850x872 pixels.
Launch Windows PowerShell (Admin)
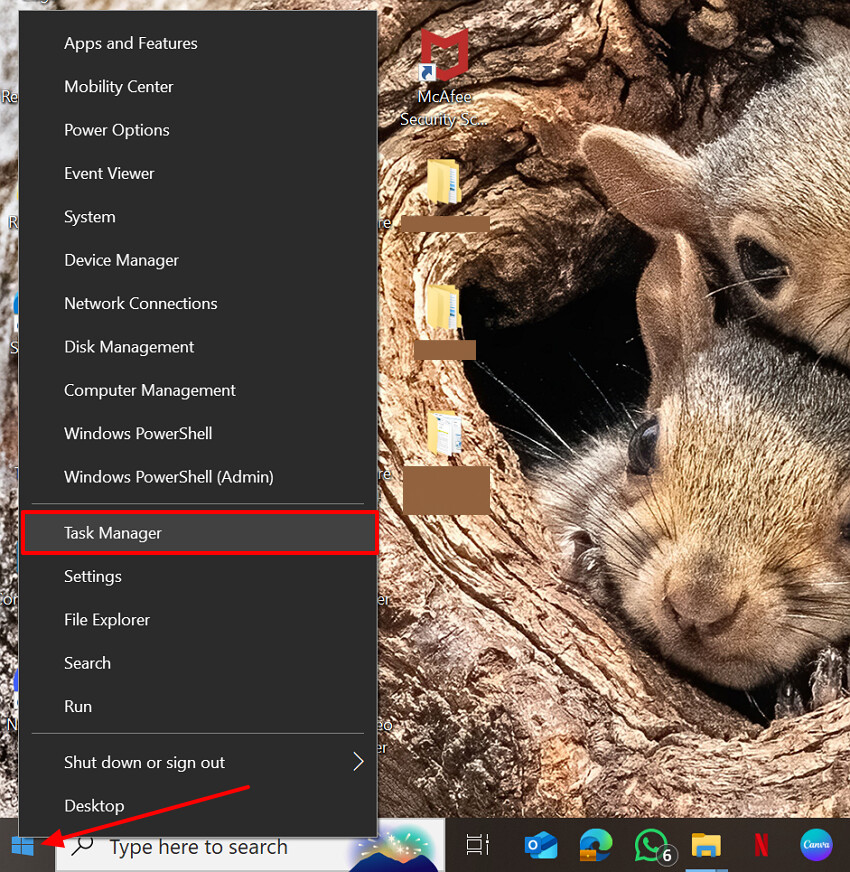(168, 477)
